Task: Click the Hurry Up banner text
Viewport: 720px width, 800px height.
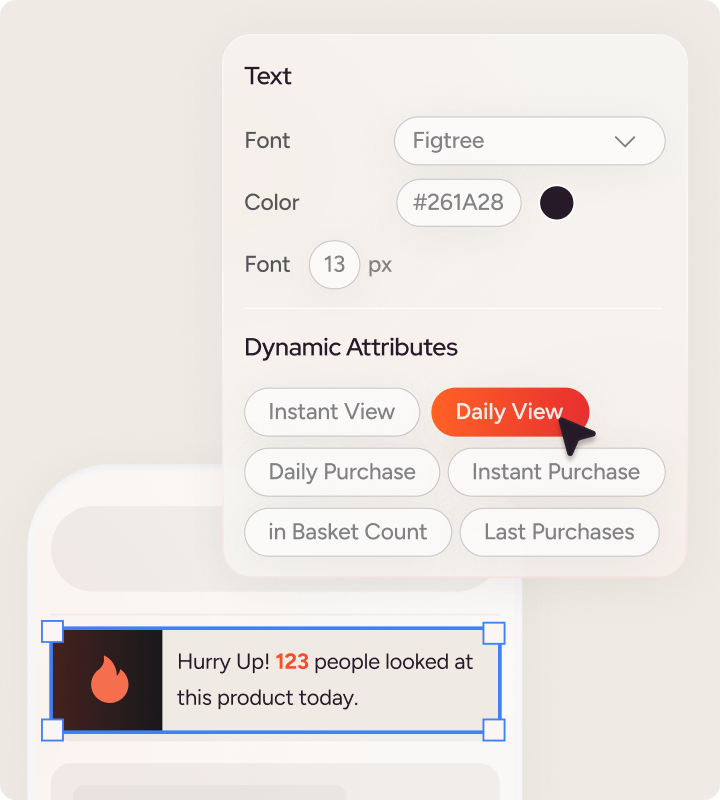Action: (325, 680)
